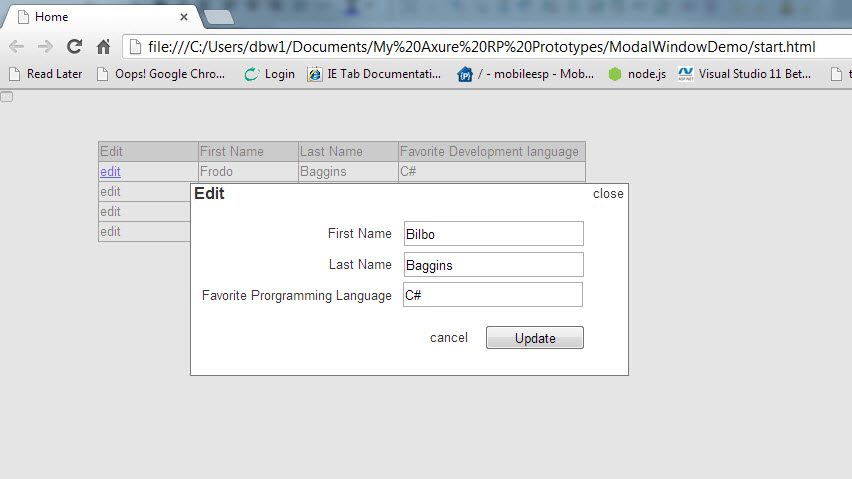Open the node.js bookmark
852x479 pixels.
[x=637, y=74]
